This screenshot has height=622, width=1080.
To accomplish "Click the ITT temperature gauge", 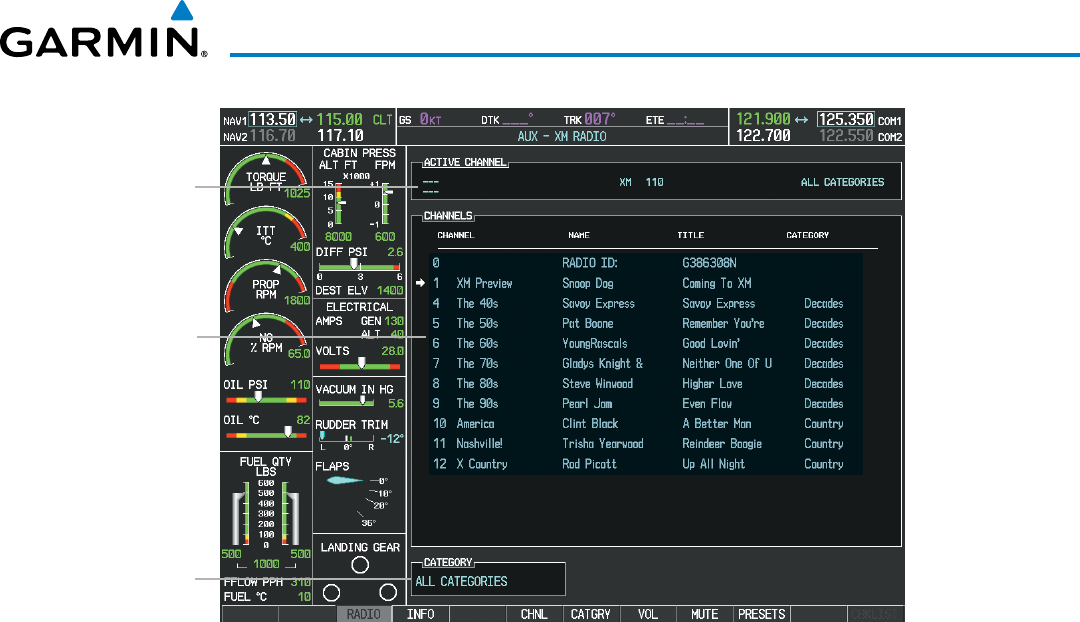I will (267, 230).
